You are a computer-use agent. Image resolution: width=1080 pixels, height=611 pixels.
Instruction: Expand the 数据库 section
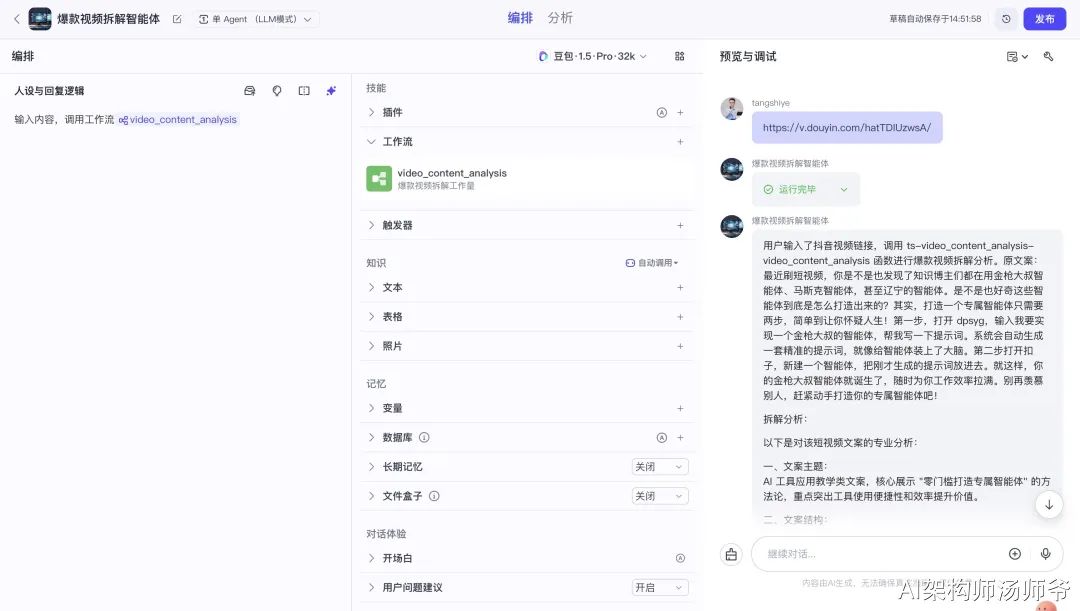click(x=371, y=437)
